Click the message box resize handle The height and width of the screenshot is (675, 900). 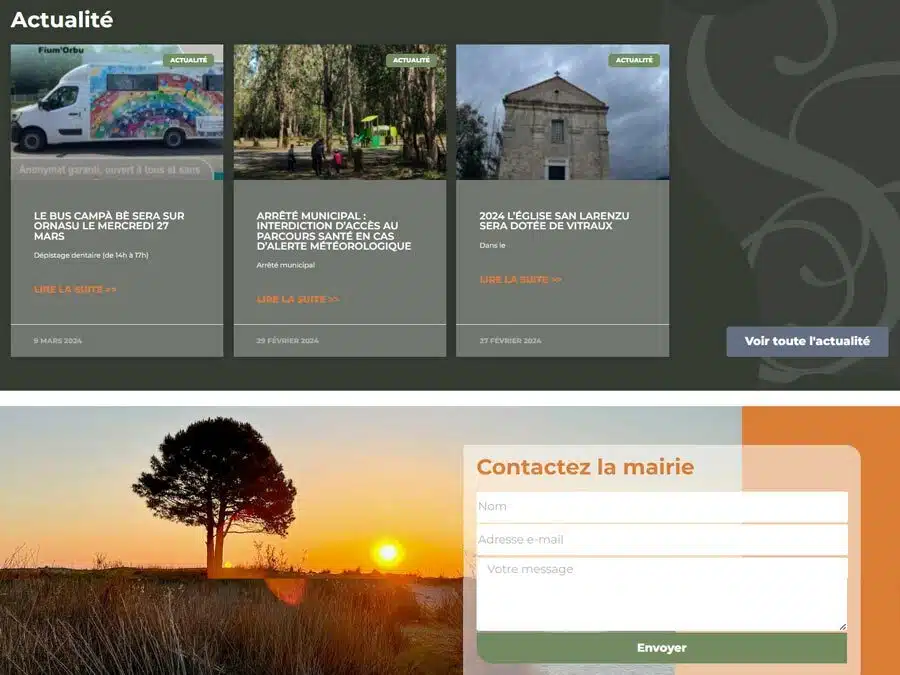tap(842, 626)
